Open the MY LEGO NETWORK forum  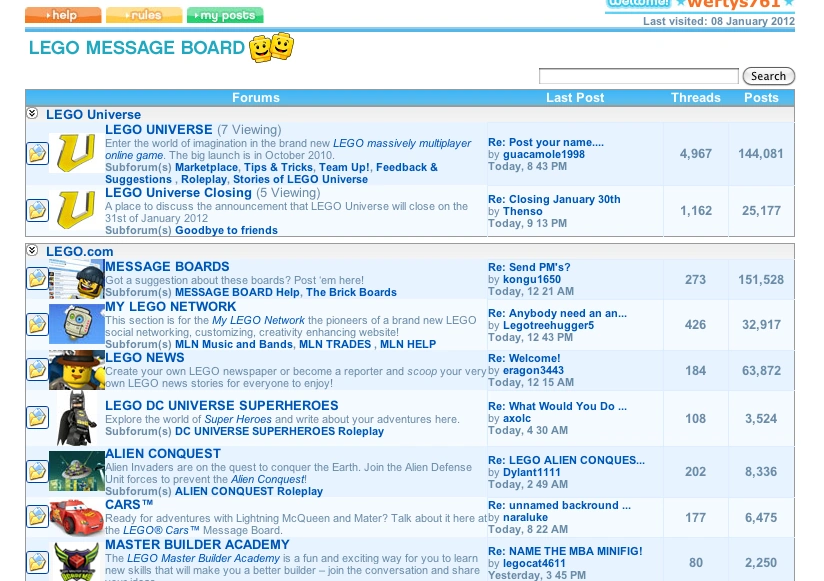point(171,306)
